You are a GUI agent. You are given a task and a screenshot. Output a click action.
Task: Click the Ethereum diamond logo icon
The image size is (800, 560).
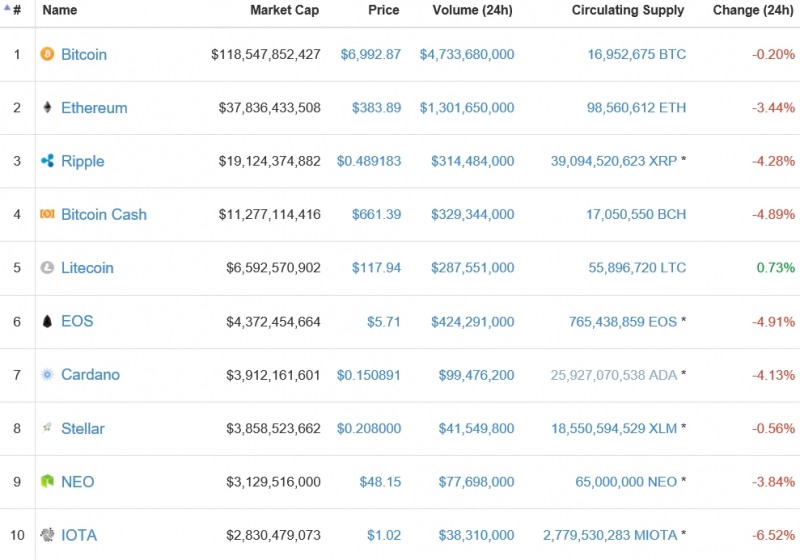[x=47, y=108]
